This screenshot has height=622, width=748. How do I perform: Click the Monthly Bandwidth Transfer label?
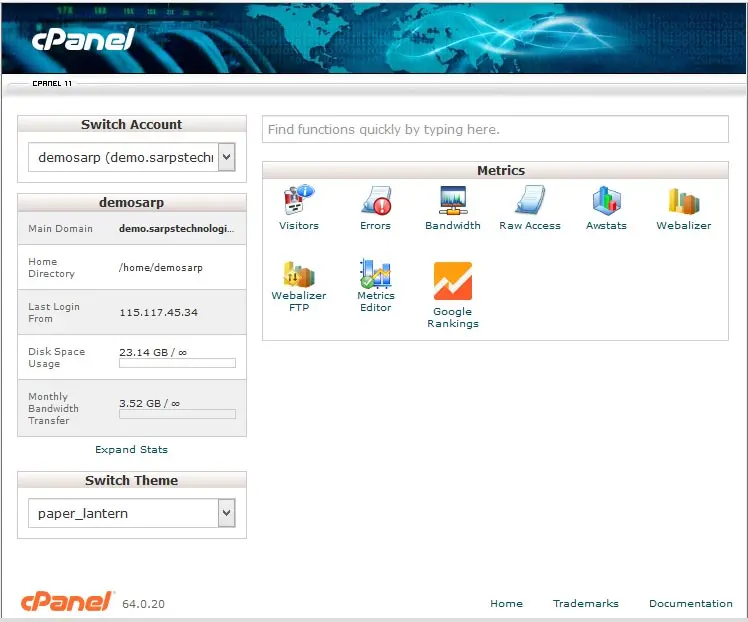pos(53,408)
